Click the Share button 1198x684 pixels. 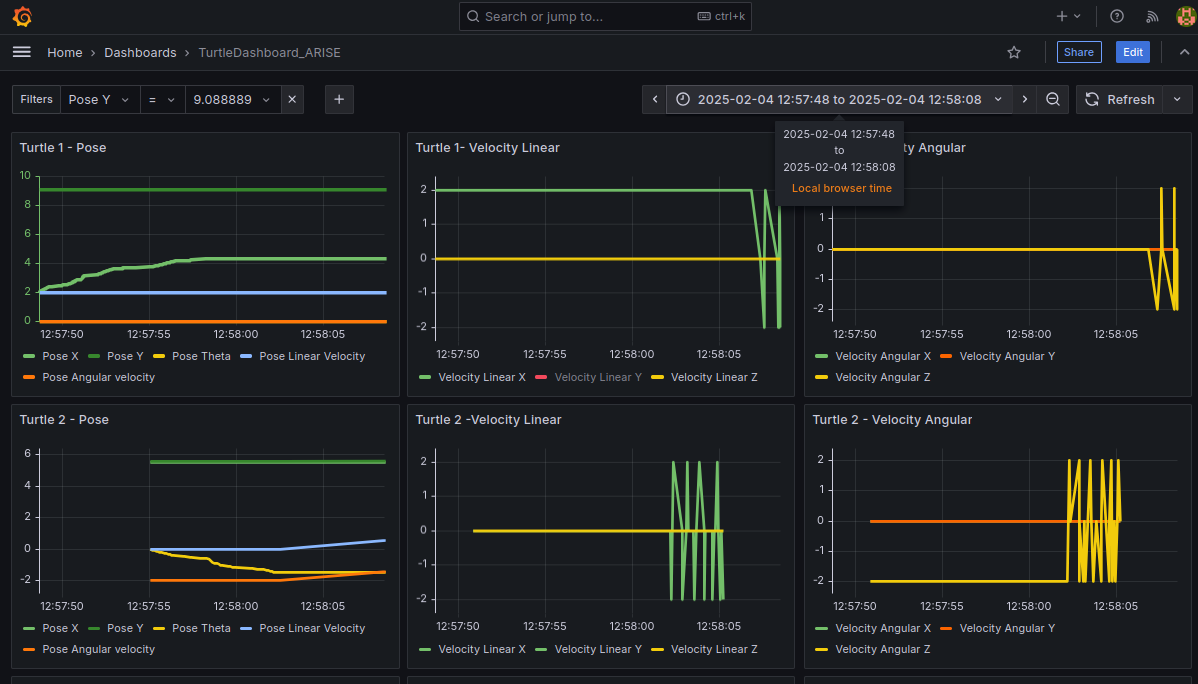[x=1079, y=52]
